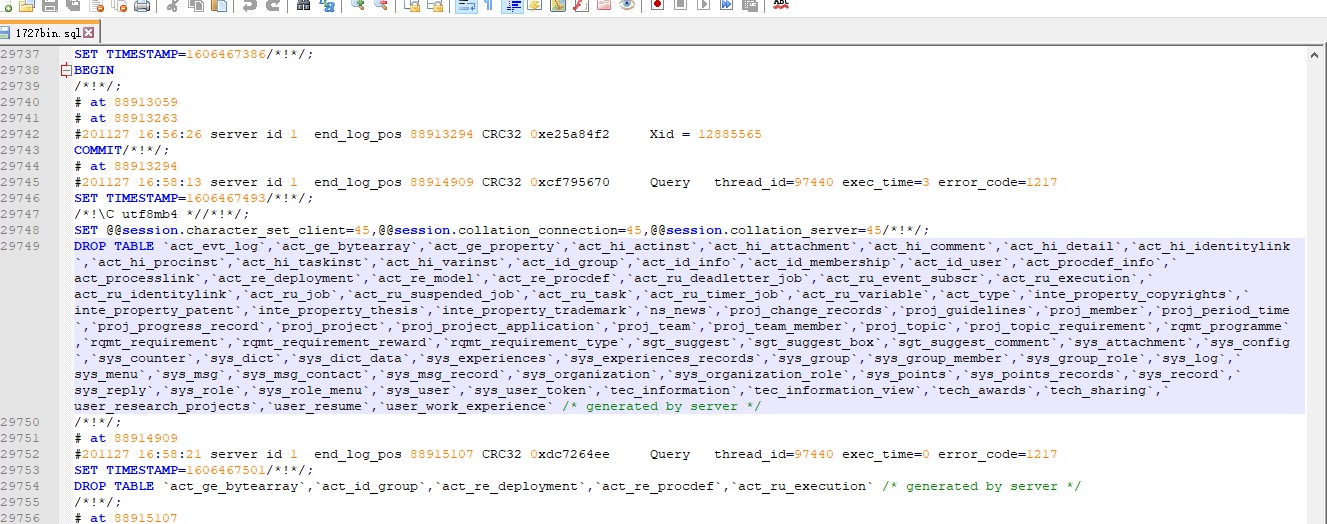Collapse the BEGIN fold marker on line 29738
The height and width of the screenshot is (524, 1327).
[67, 70]
